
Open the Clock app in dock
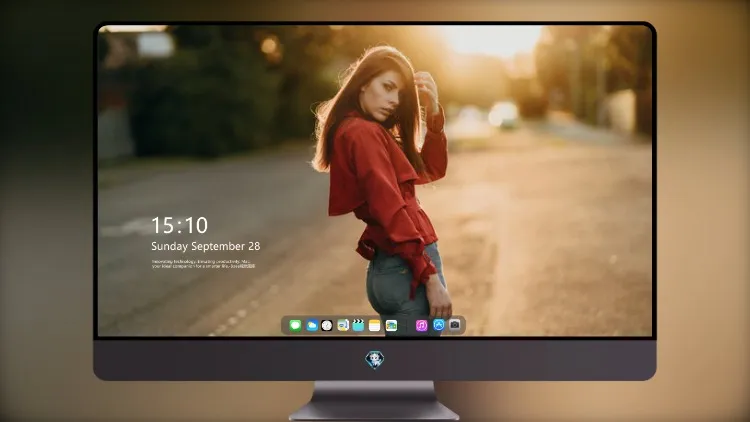327,325
